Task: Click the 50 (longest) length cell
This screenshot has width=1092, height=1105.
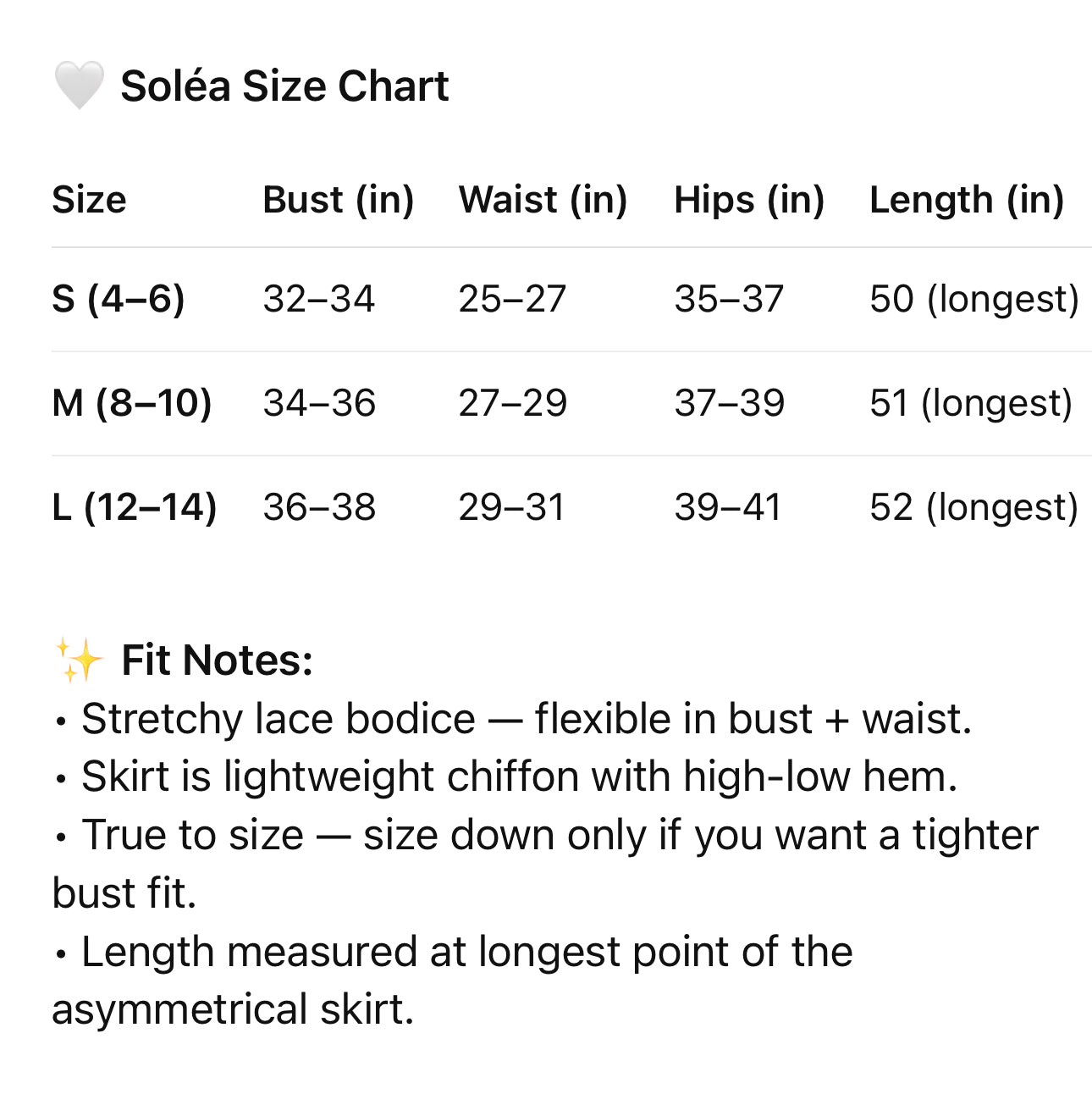Action: coord(974,299)
